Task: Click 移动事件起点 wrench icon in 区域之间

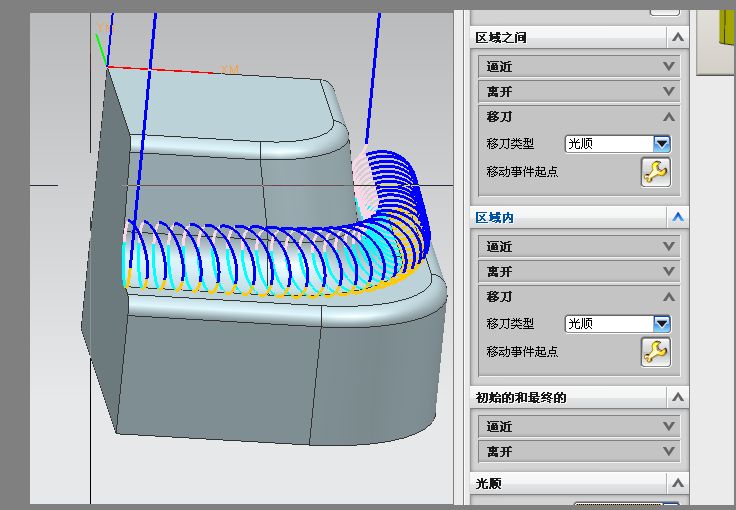Action: (x=655, y=172)
